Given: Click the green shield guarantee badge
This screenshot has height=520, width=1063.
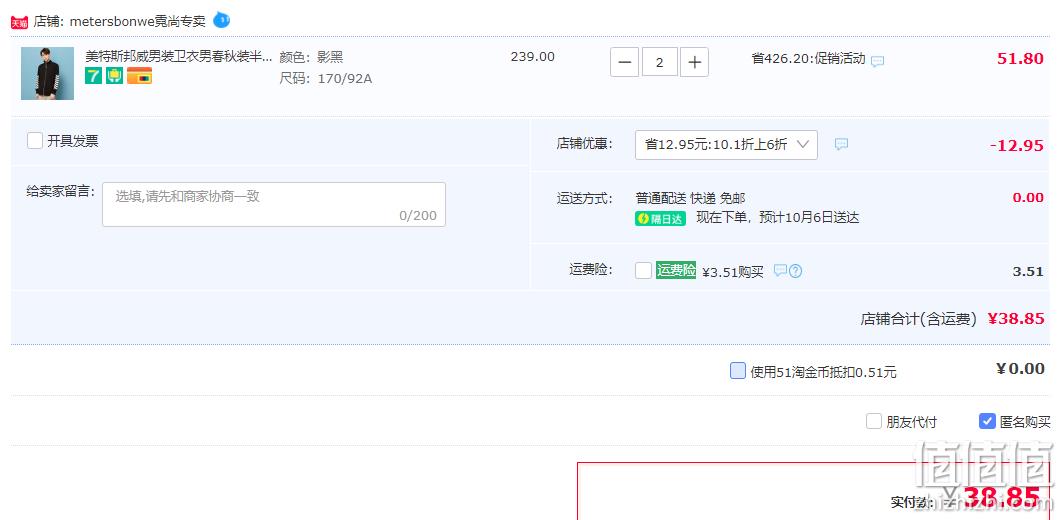Looking at the screenshot, I should [115, 75].
